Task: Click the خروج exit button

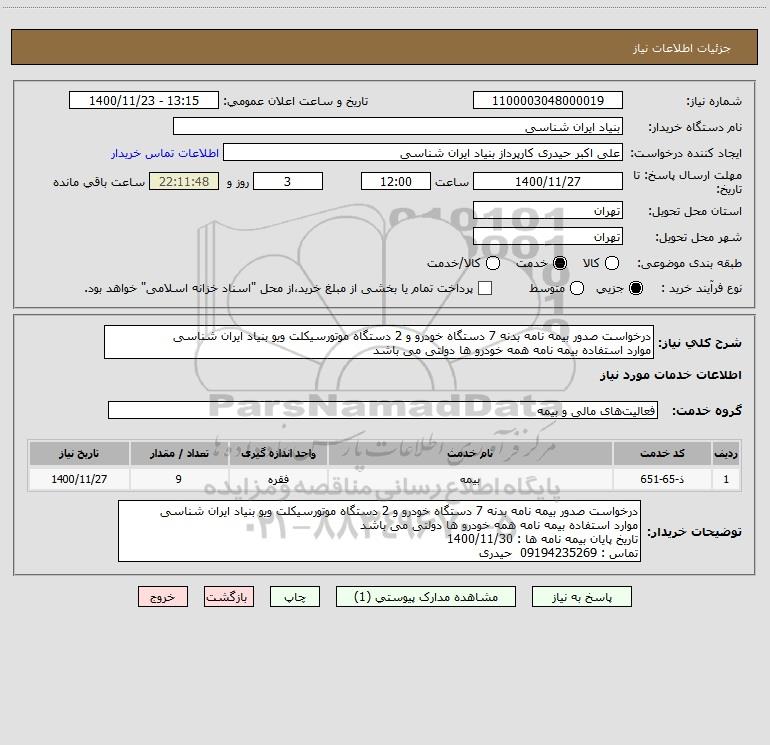Action: click(x=163, y=597)
